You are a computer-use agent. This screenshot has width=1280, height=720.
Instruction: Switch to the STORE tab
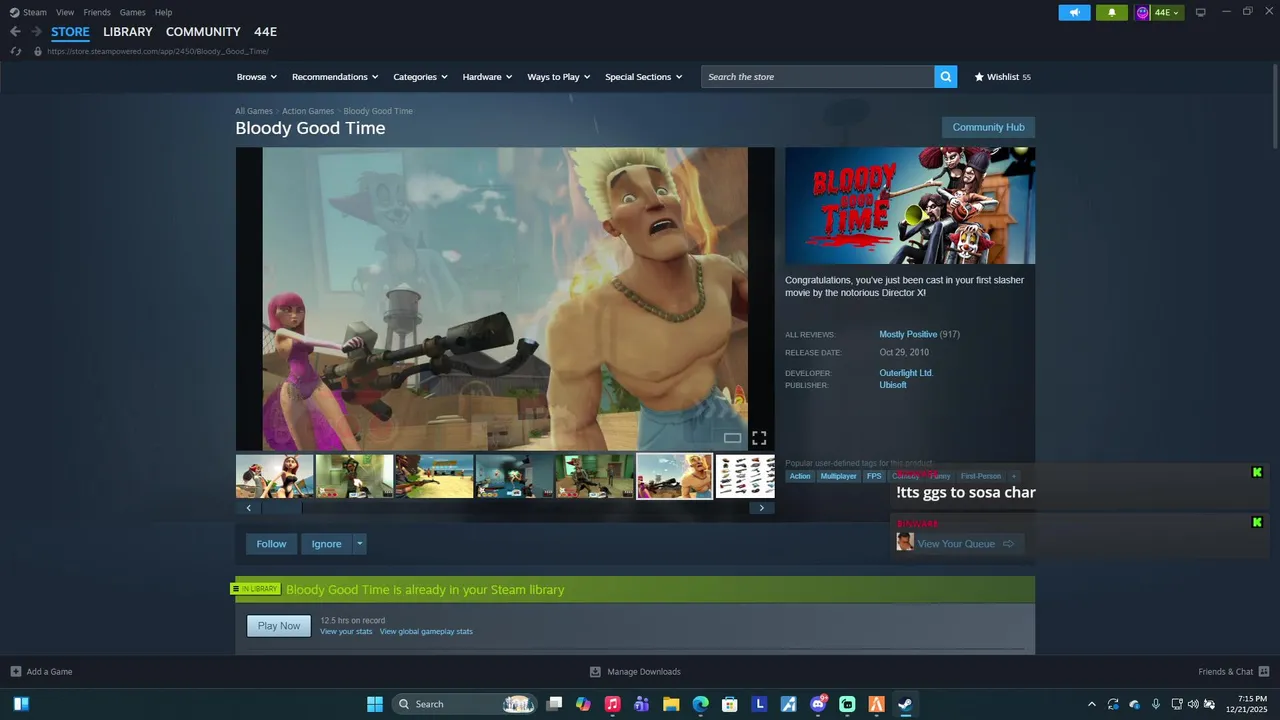pos(70,32)
